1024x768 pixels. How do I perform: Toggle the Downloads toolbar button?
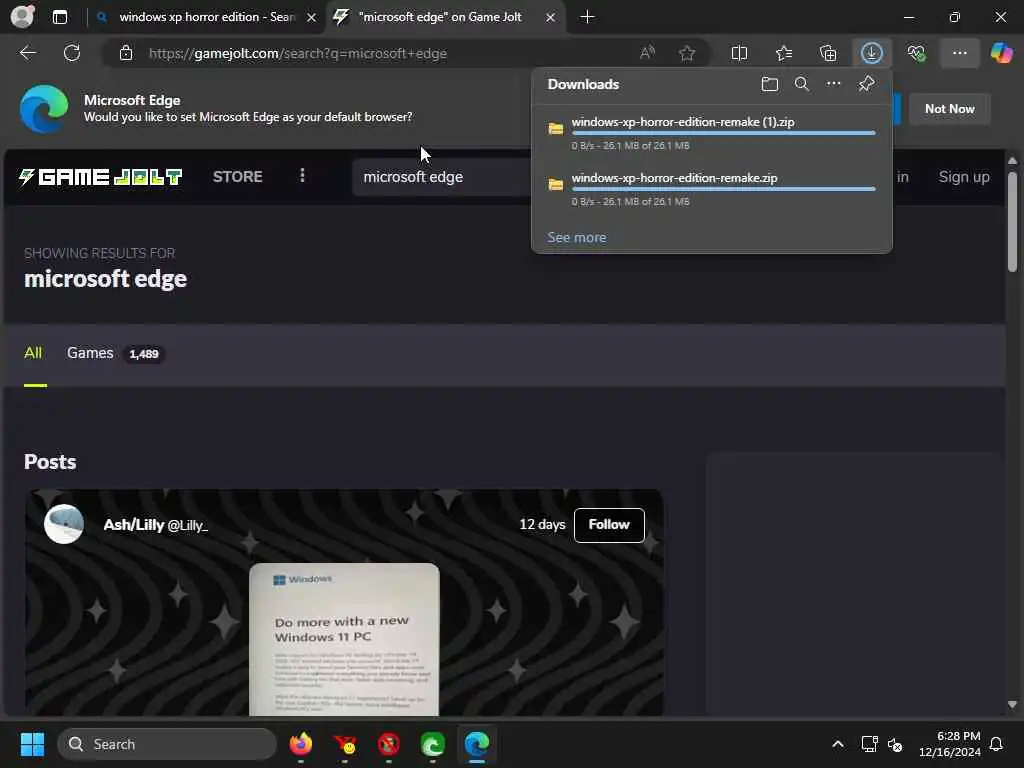pos(872,53)
